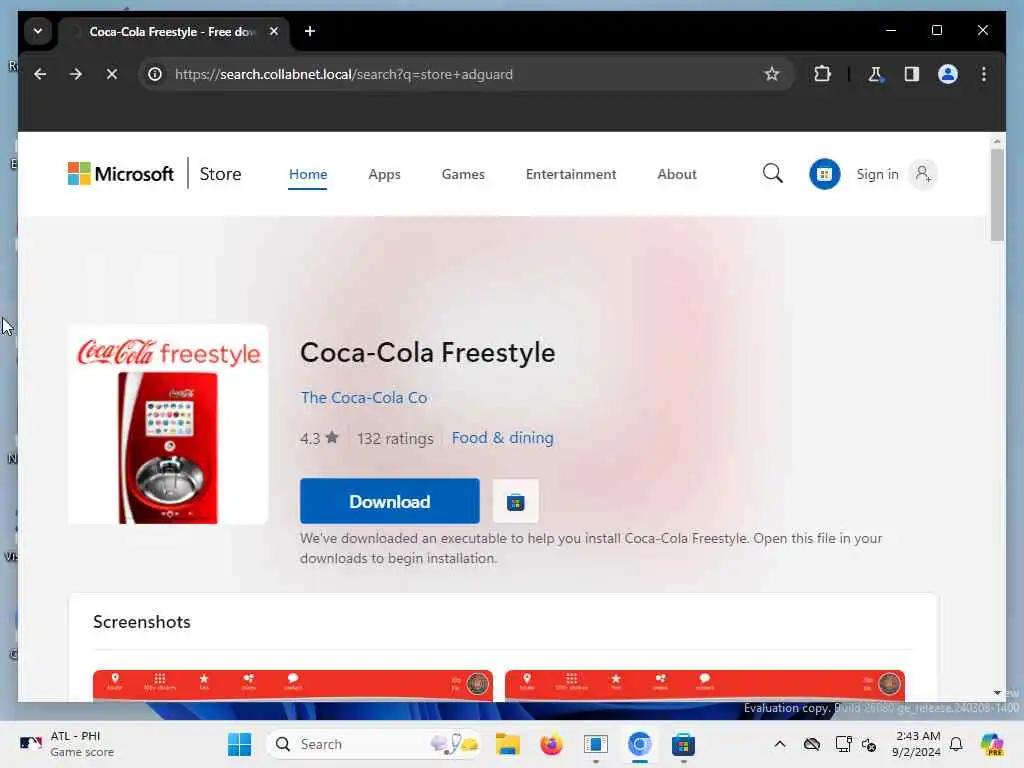
Task: Stop loading the page
Action: point(112,74)
